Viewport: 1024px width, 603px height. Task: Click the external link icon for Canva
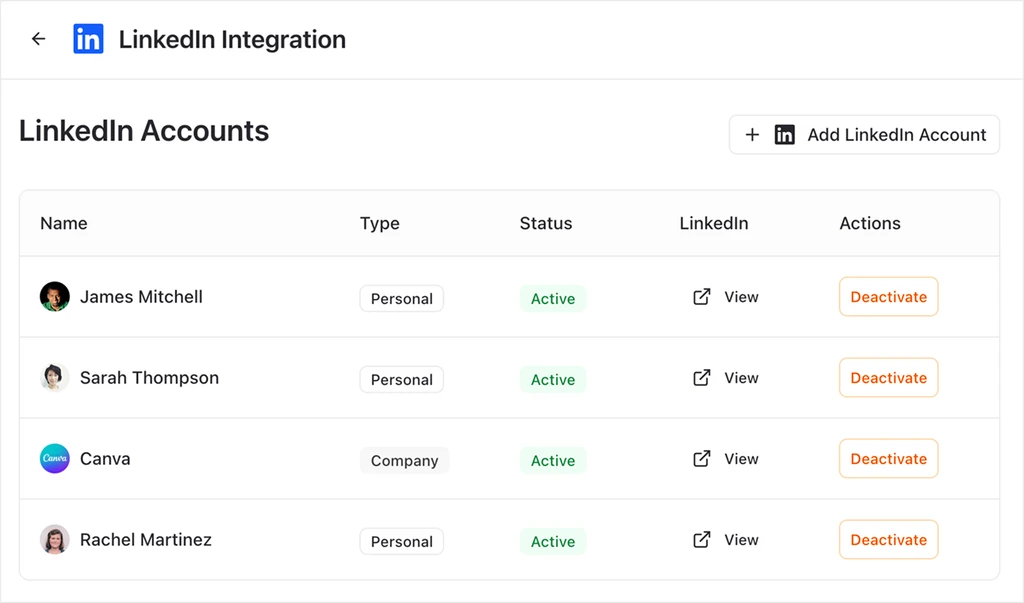click(x=702, y=458)
